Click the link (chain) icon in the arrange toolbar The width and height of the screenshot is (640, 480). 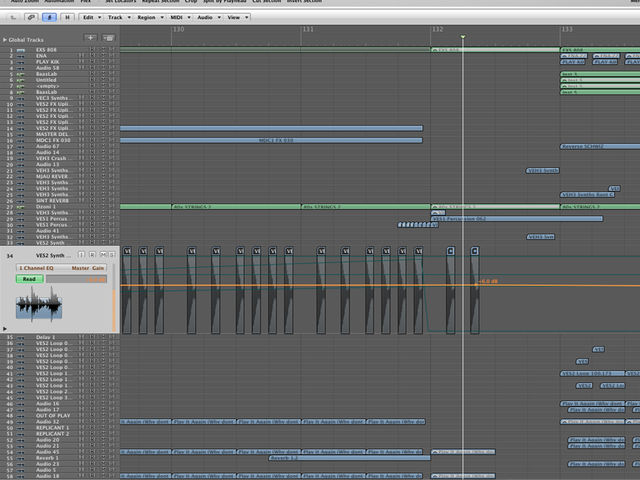click(31, 17)
